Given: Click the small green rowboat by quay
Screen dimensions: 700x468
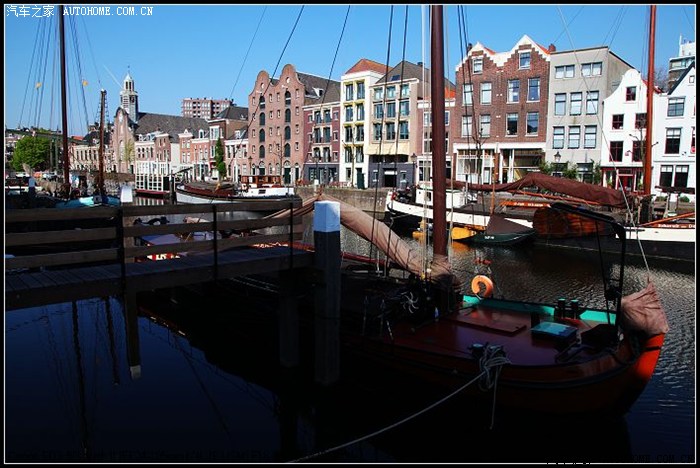Looking at the screenshot, I should 502,237.
